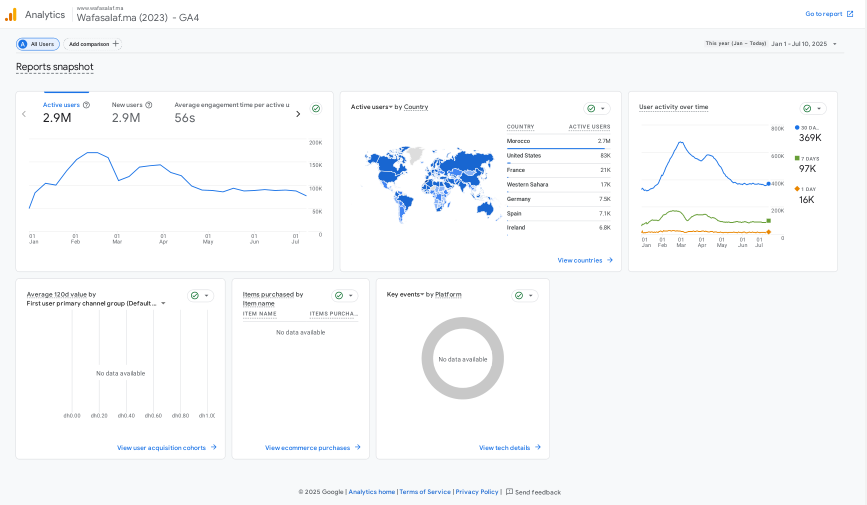Click the All Users segment avatar icon
The width and height of the screenshot is (867, 505).
pyautogui.click(x=23, y=44)
